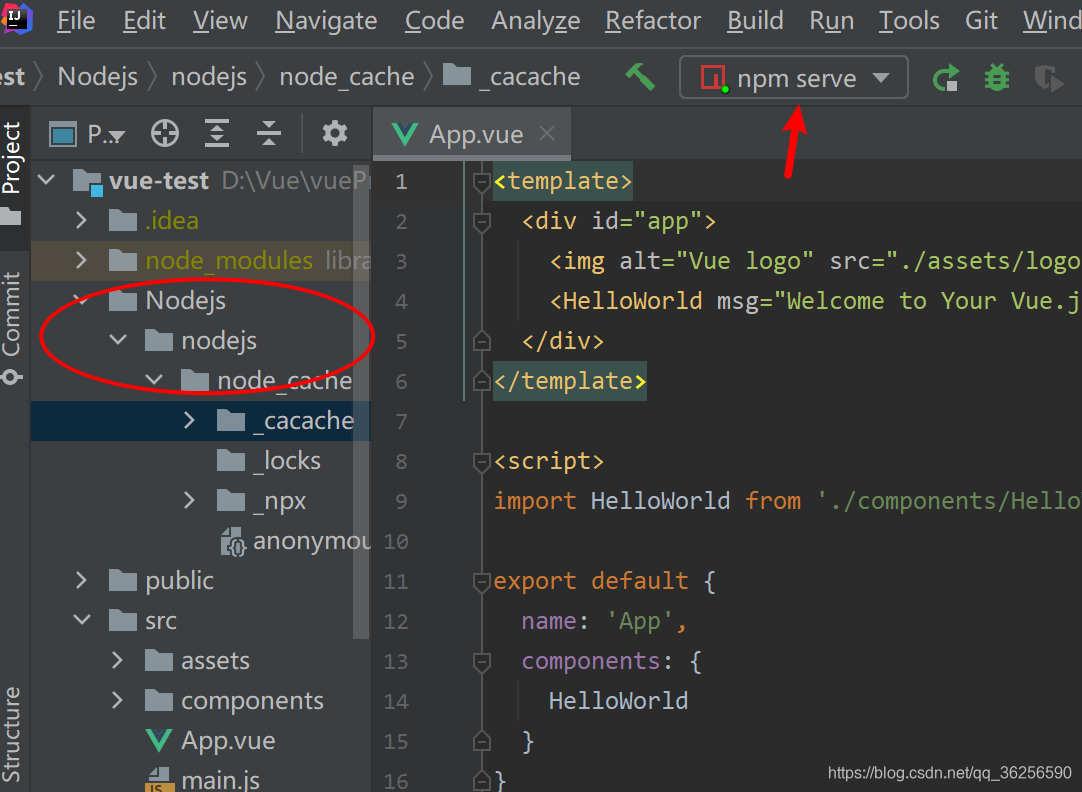Expand the assets folder
The image size is (1082, 792).
[x=117, y=660]
